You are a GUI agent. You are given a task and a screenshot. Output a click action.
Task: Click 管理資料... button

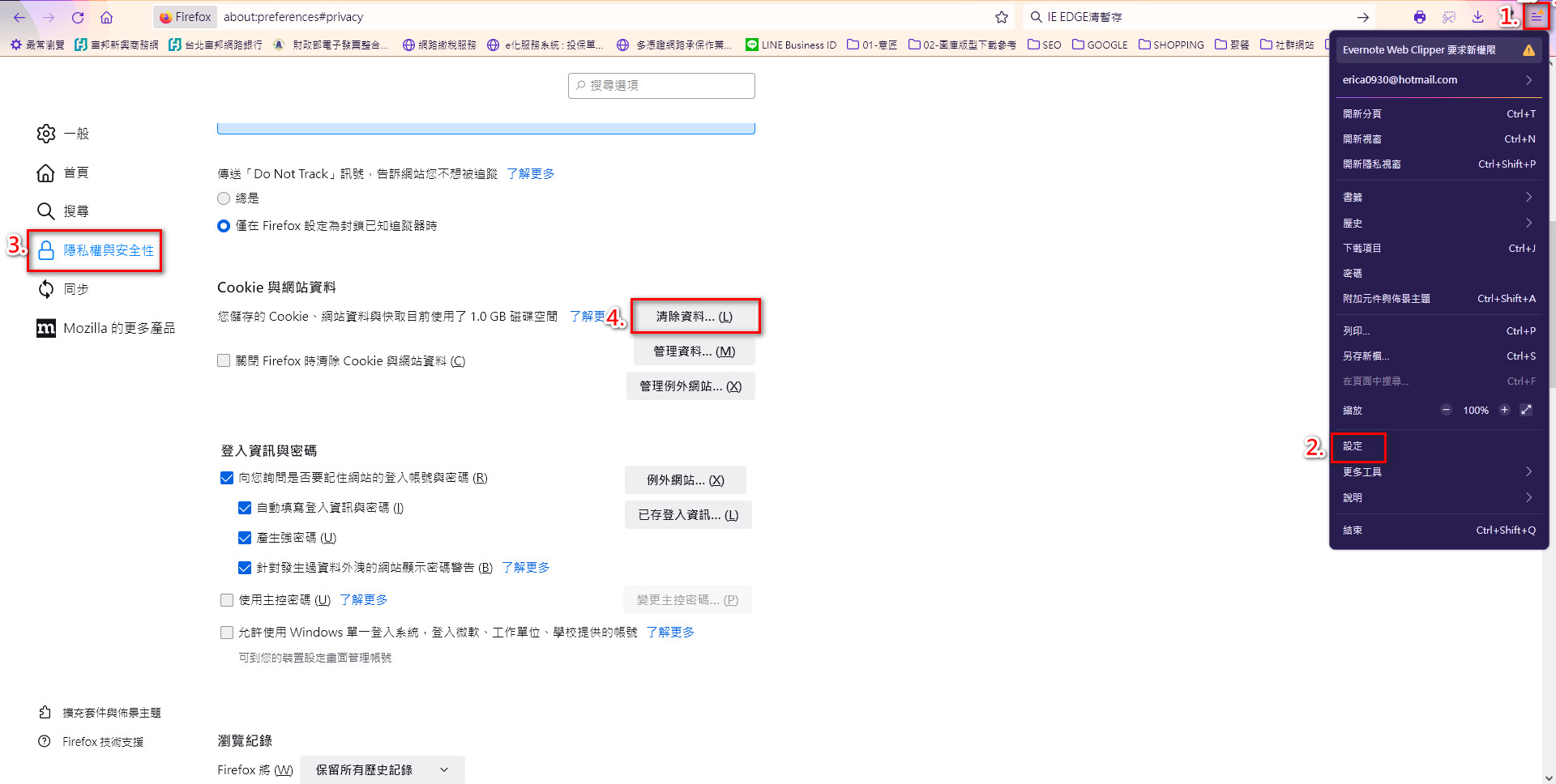pyautogui.click(x=695, y=352)
